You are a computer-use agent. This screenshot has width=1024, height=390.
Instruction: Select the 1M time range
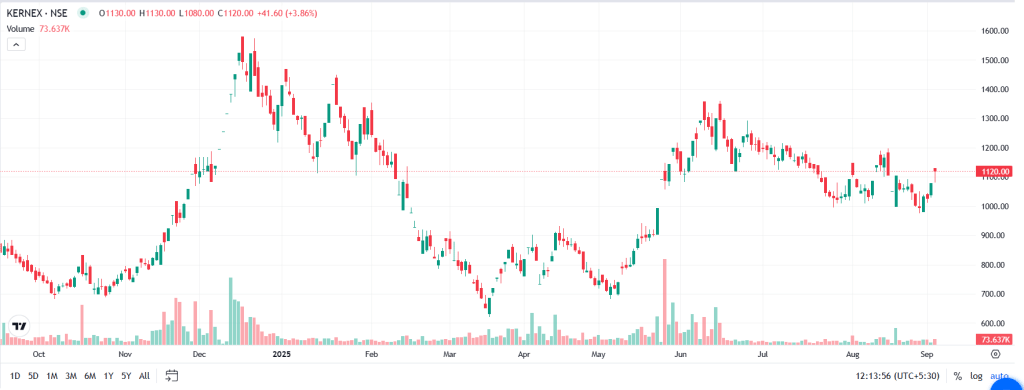point(52,376)
